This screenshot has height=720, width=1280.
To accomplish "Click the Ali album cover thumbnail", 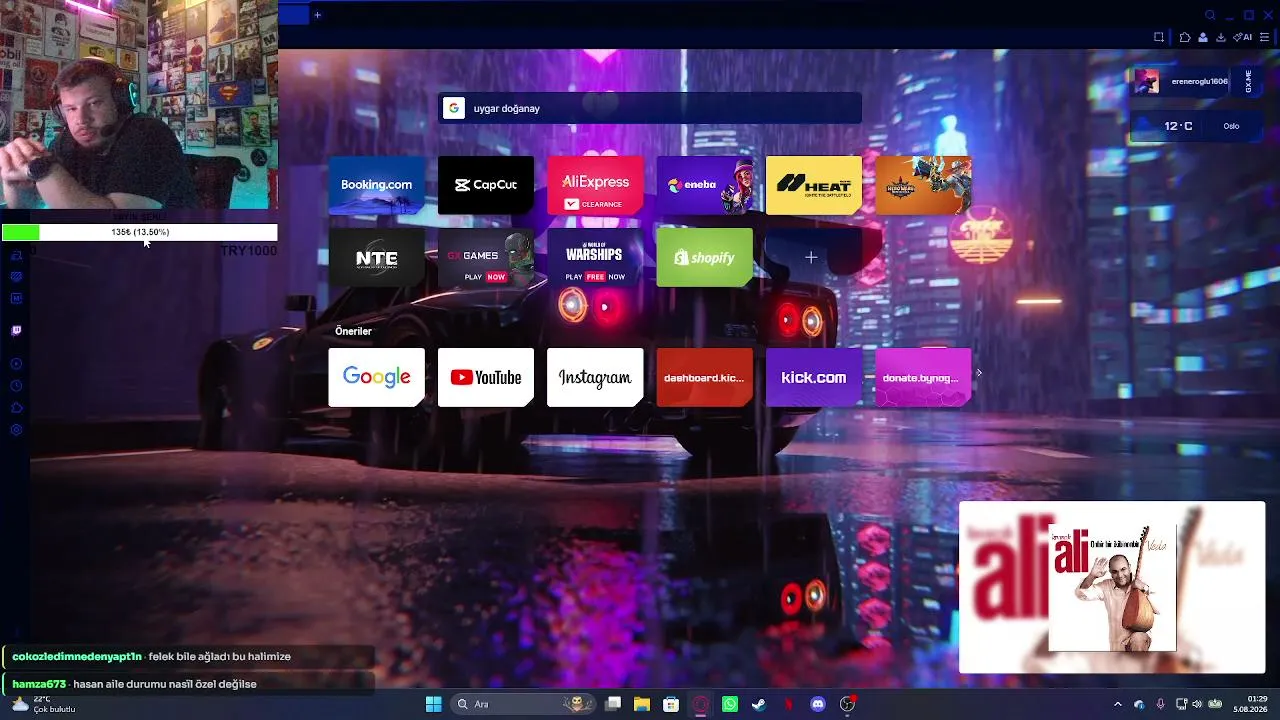I will tap(1112, 587).
